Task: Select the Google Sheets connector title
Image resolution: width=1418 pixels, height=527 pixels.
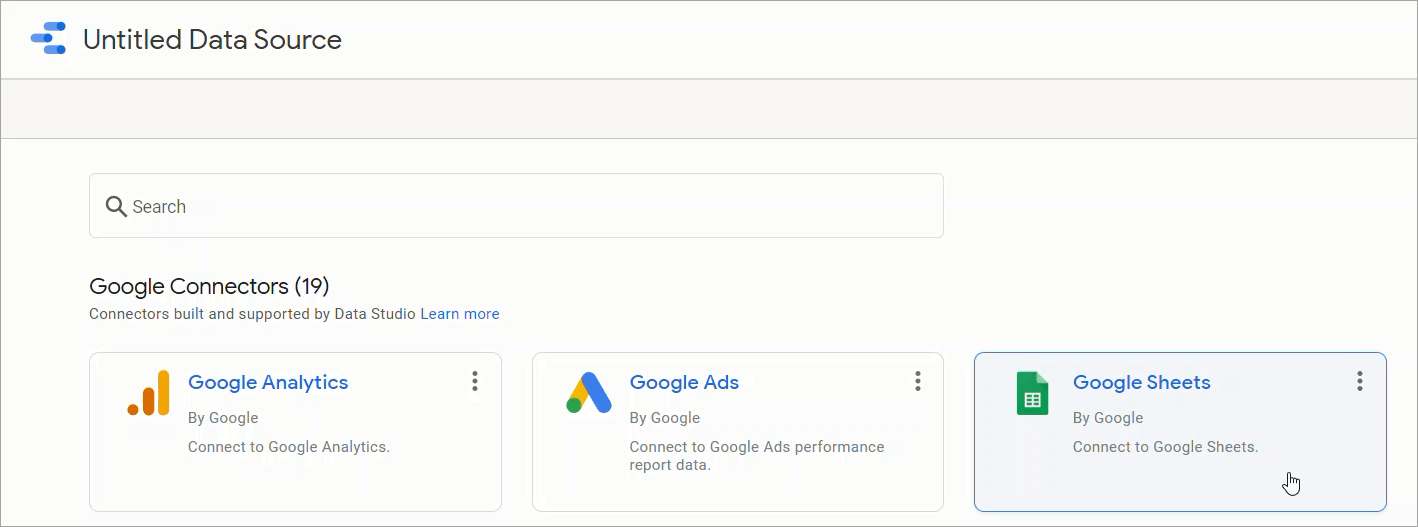Action: 1141,382
